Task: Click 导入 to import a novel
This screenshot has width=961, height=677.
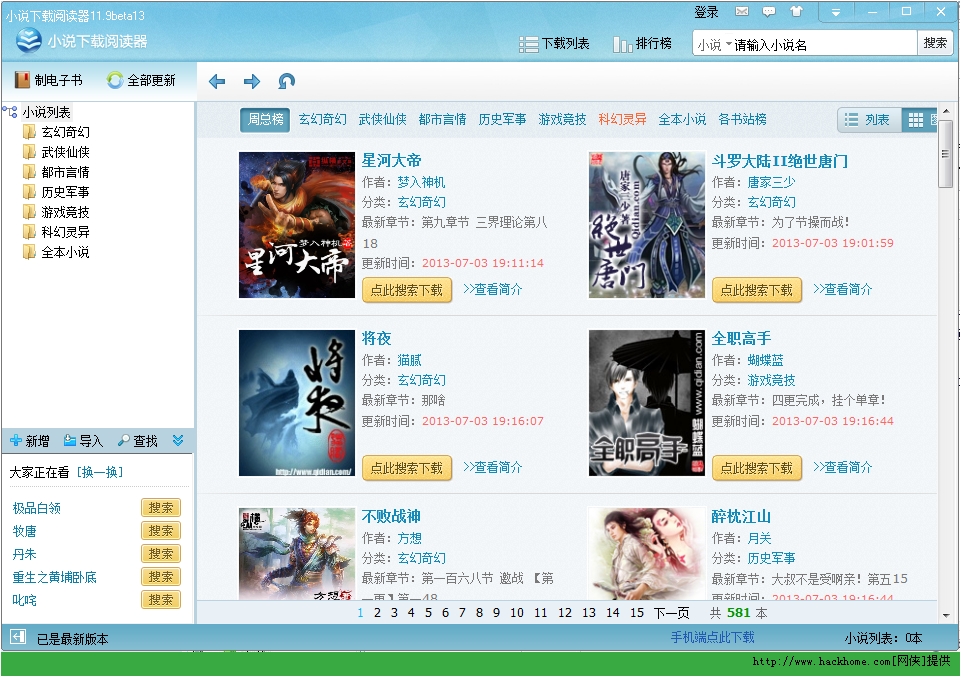Action: coord(83,441)
